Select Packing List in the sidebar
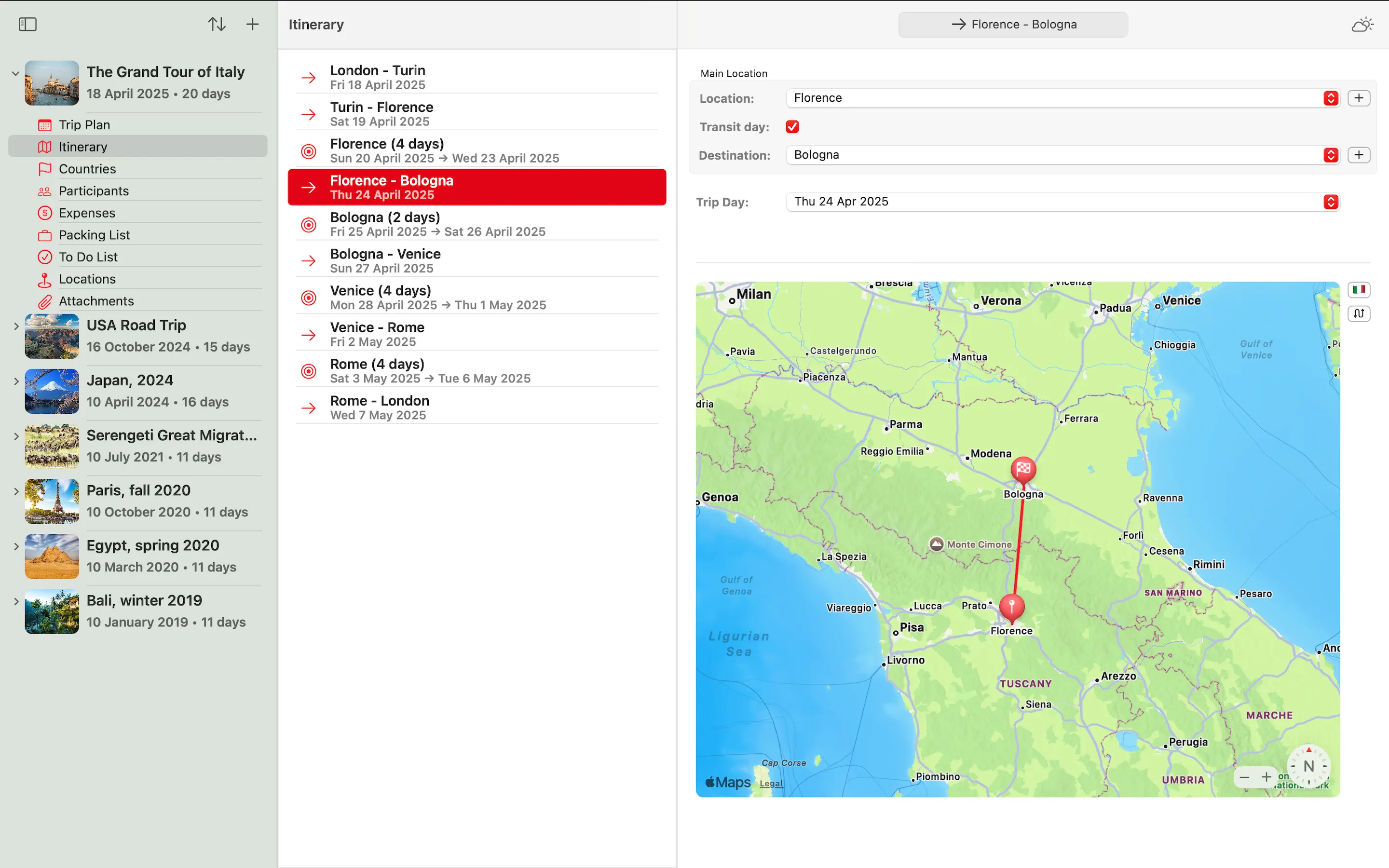This screenshot has width=1389, height=868. tap(94, 235)
